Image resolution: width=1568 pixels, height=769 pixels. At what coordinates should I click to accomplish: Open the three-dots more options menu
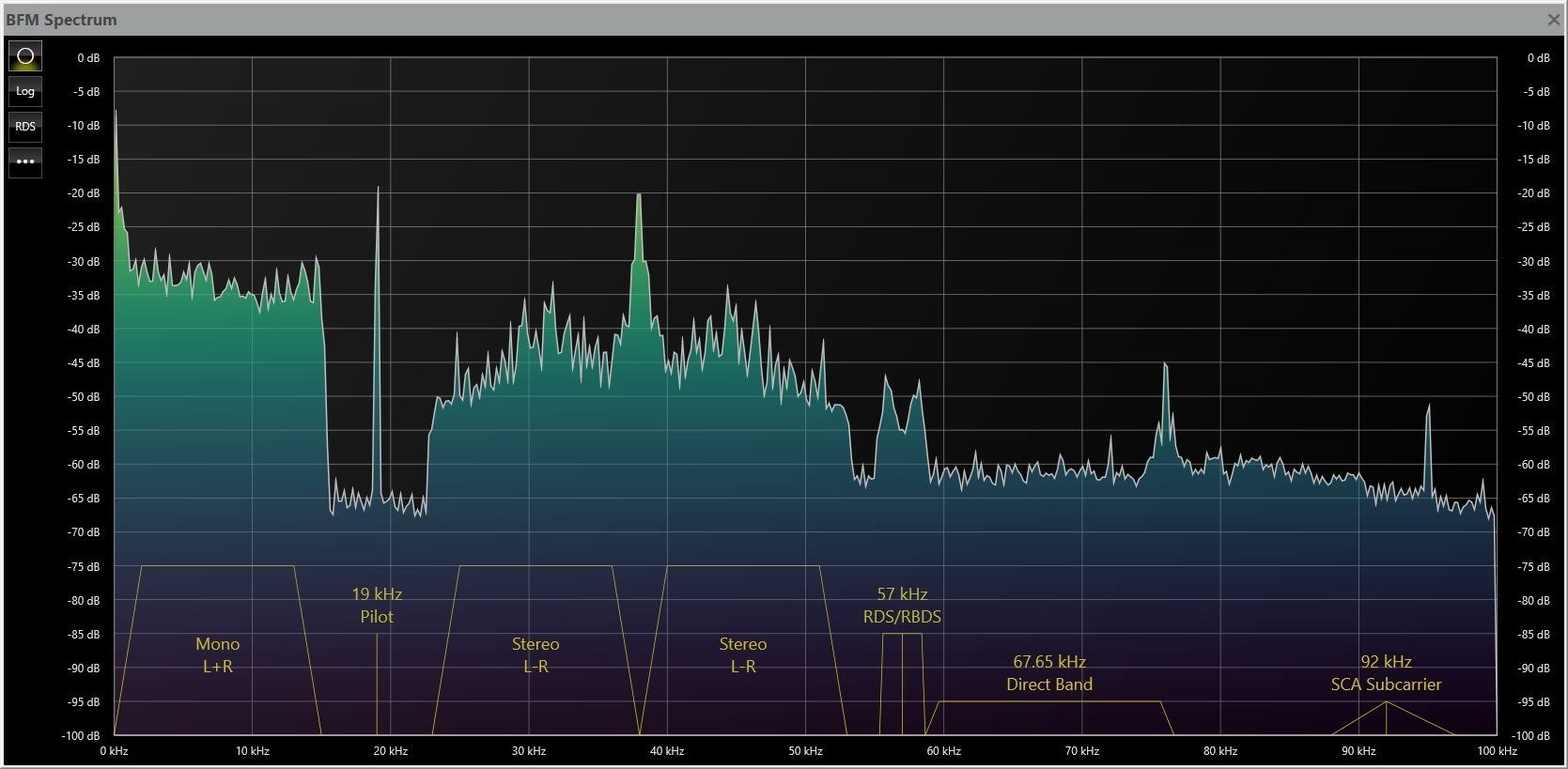(25, 161)
